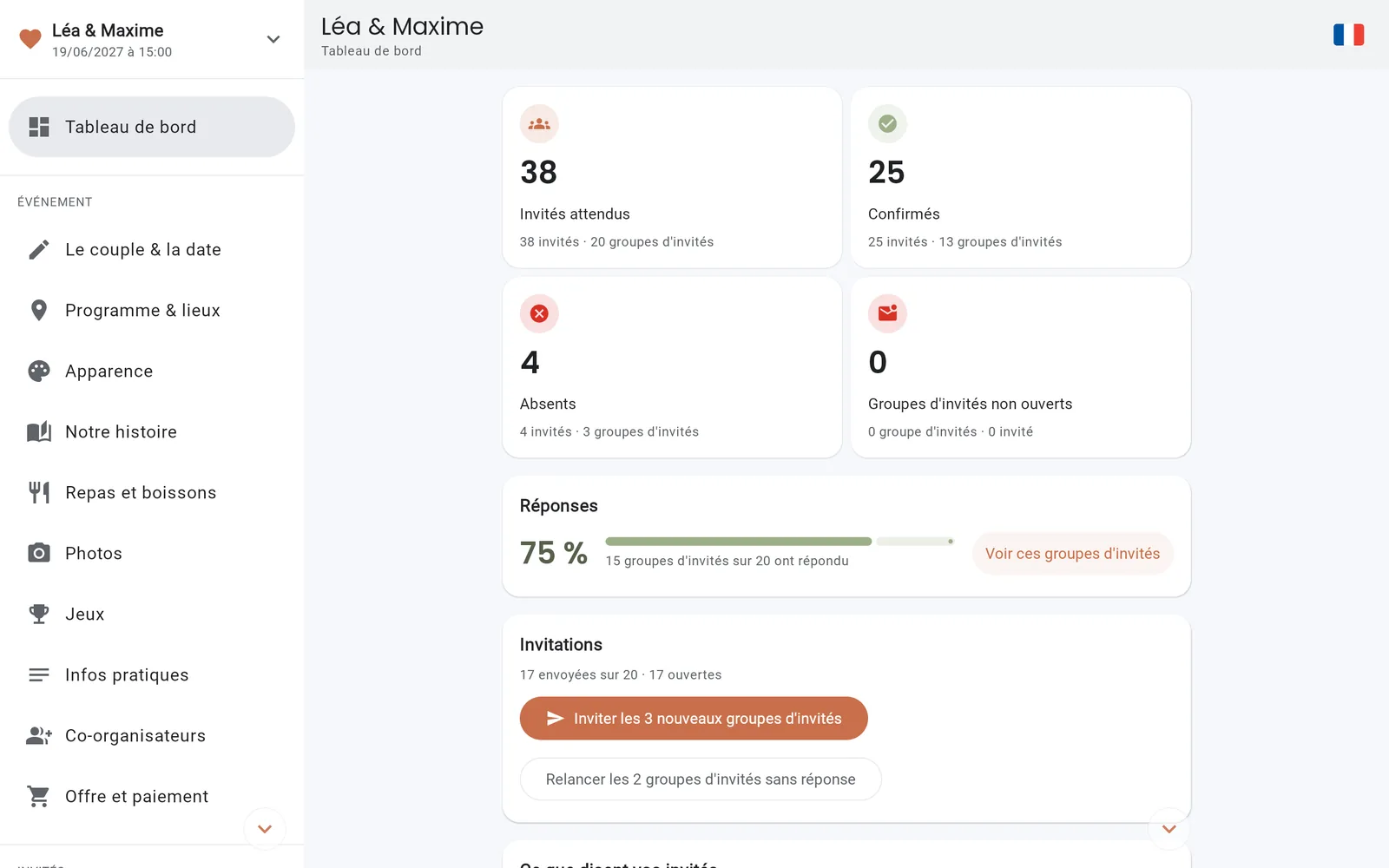Click the add-person Co-organisateurs icon
This screenshot has width=1389, height=868.
(x=39, y=736)
